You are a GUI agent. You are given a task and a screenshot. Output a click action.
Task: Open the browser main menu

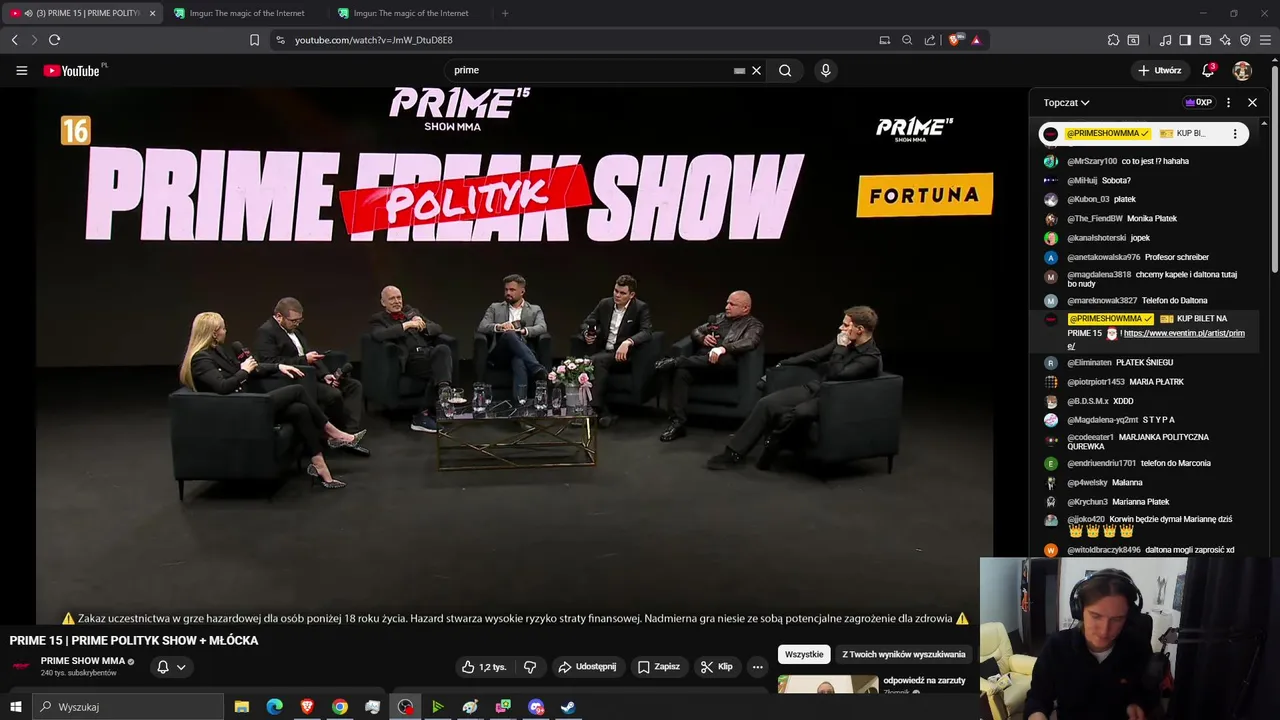[1266, 40]
